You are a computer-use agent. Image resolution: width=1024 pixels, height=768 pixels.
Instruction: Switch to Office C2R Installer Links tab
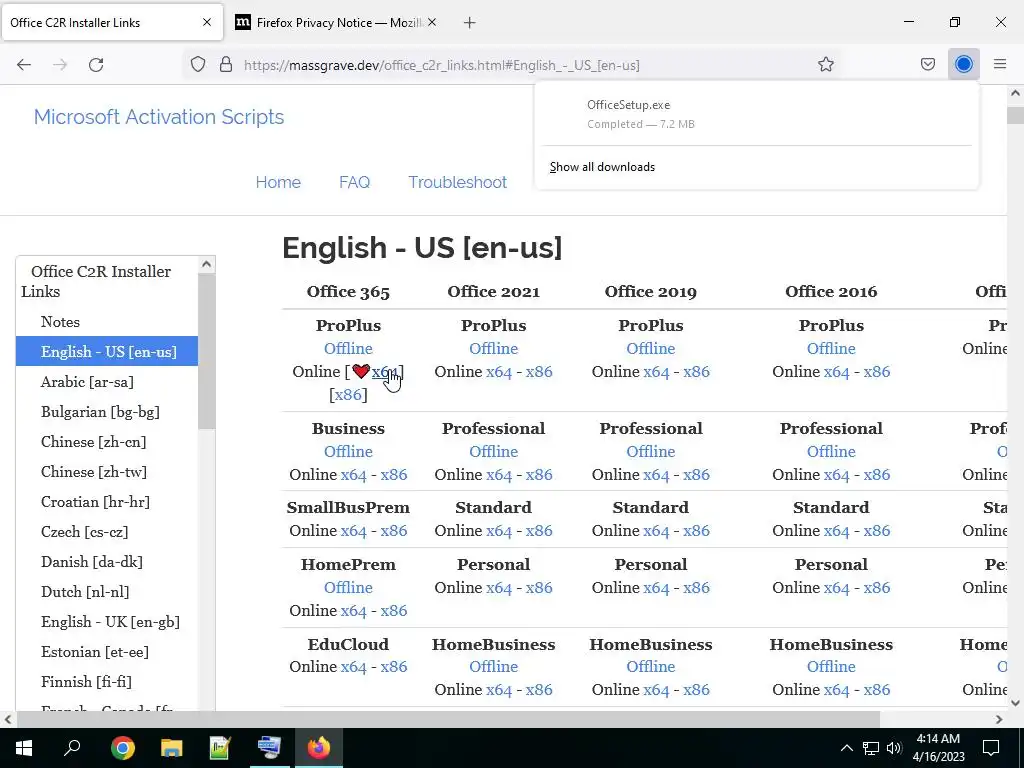click(x=111, y=23)
